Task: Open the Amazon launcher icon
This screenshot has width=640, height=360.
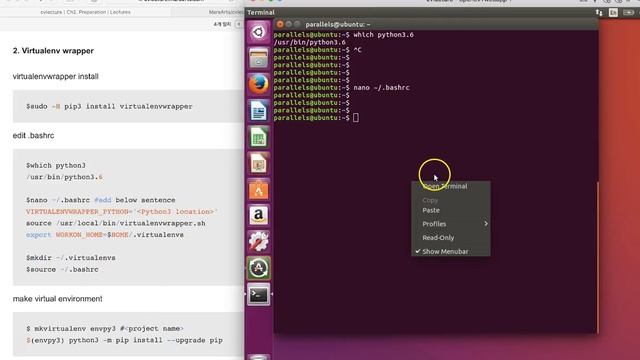Action: tap(258, 216)
